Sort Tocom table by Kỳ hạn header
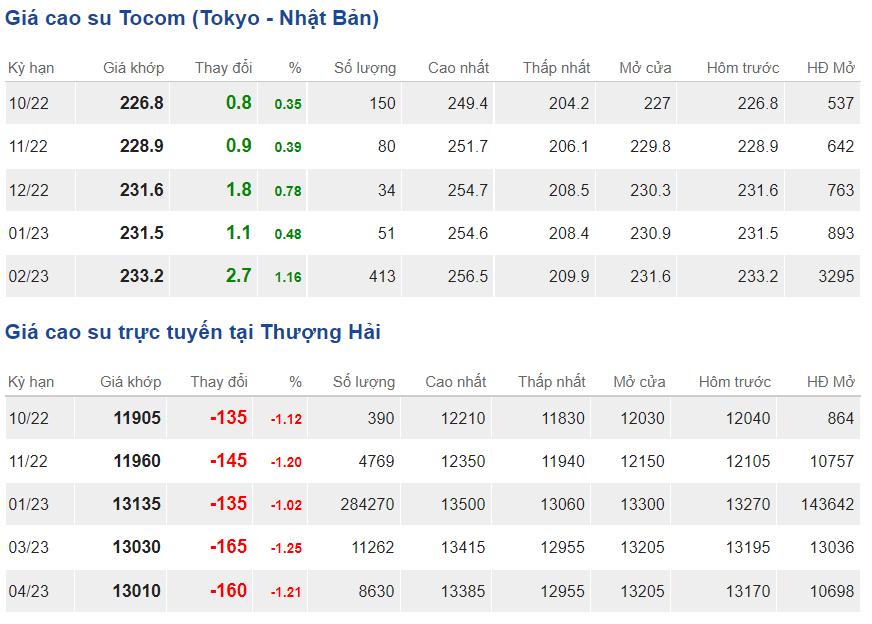The image size is (872, 624). 31,68
